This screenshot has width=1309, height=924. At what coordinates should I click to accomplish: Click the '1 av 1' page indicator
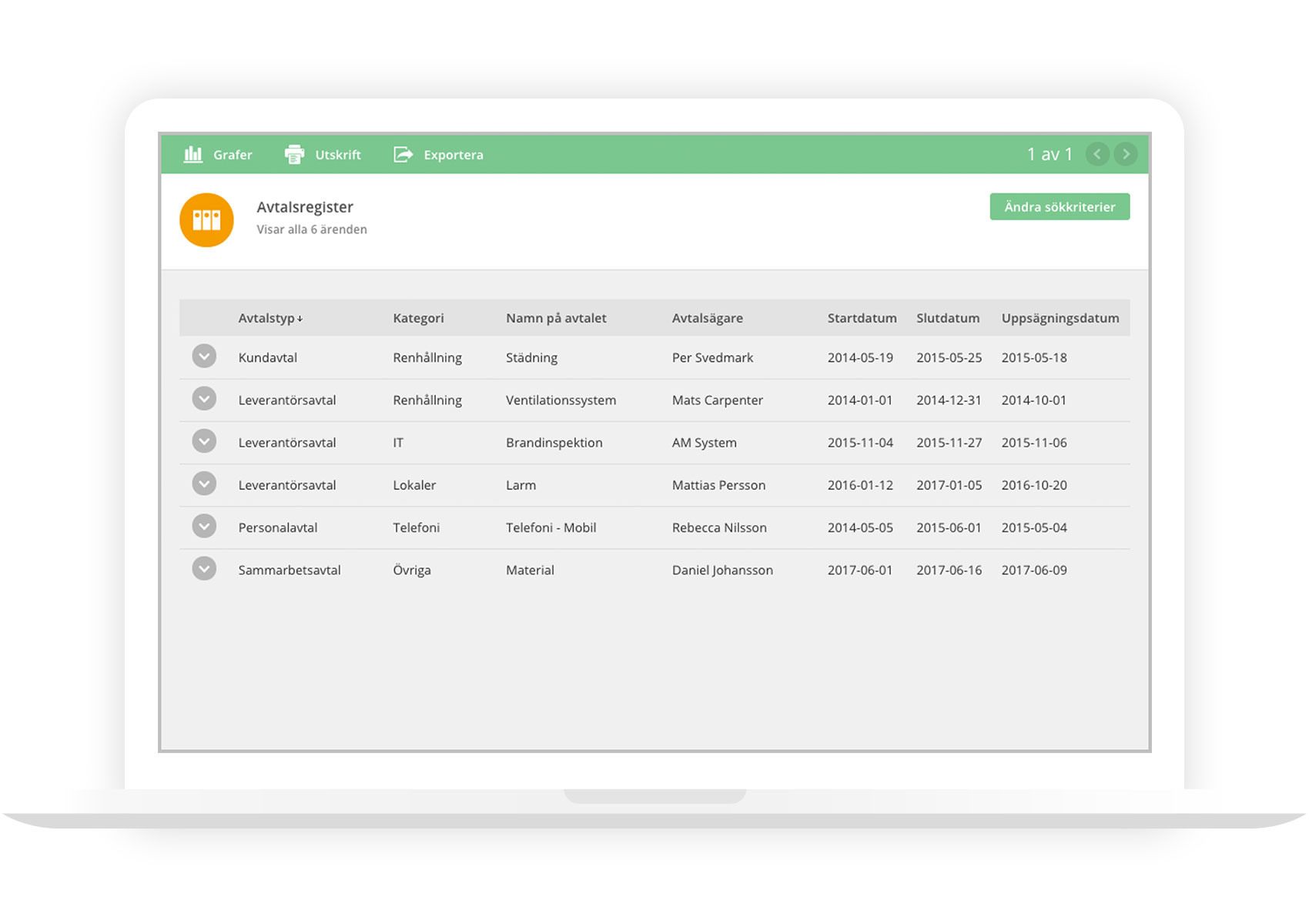point(1050,155)
